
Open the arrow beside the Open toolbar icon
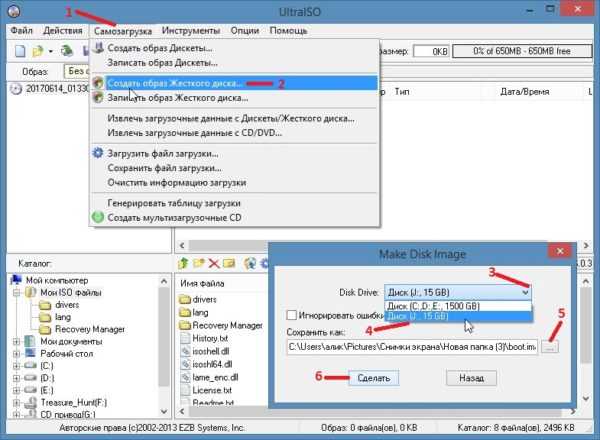(x=51, y=51)
